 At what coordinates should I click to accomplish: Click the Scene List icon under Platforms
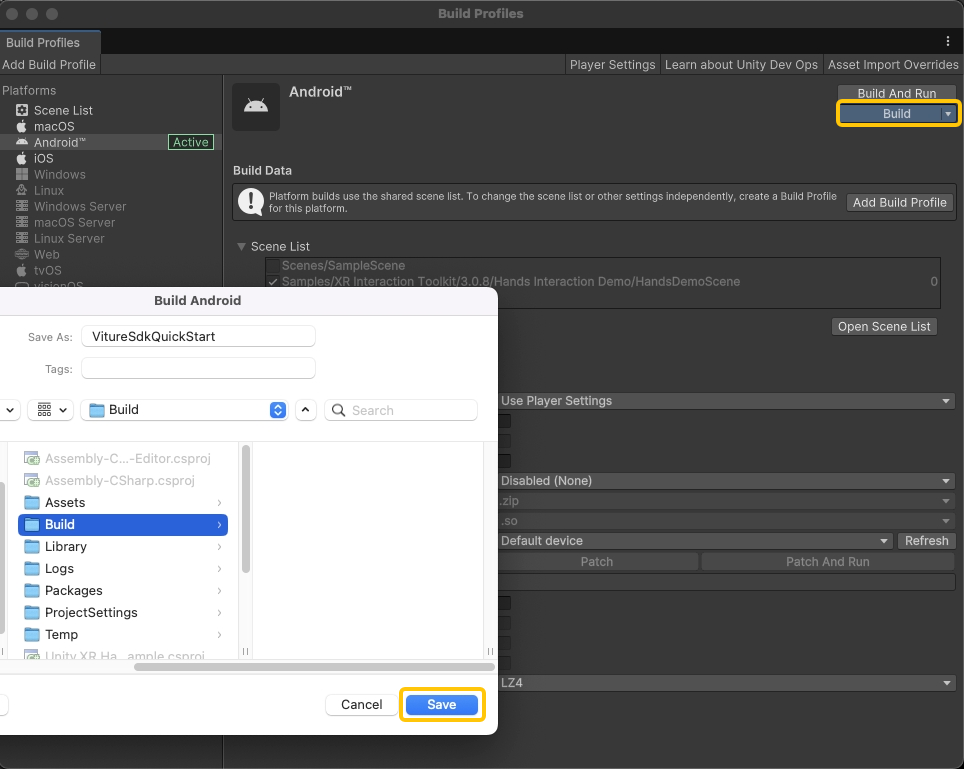point(22,111)
